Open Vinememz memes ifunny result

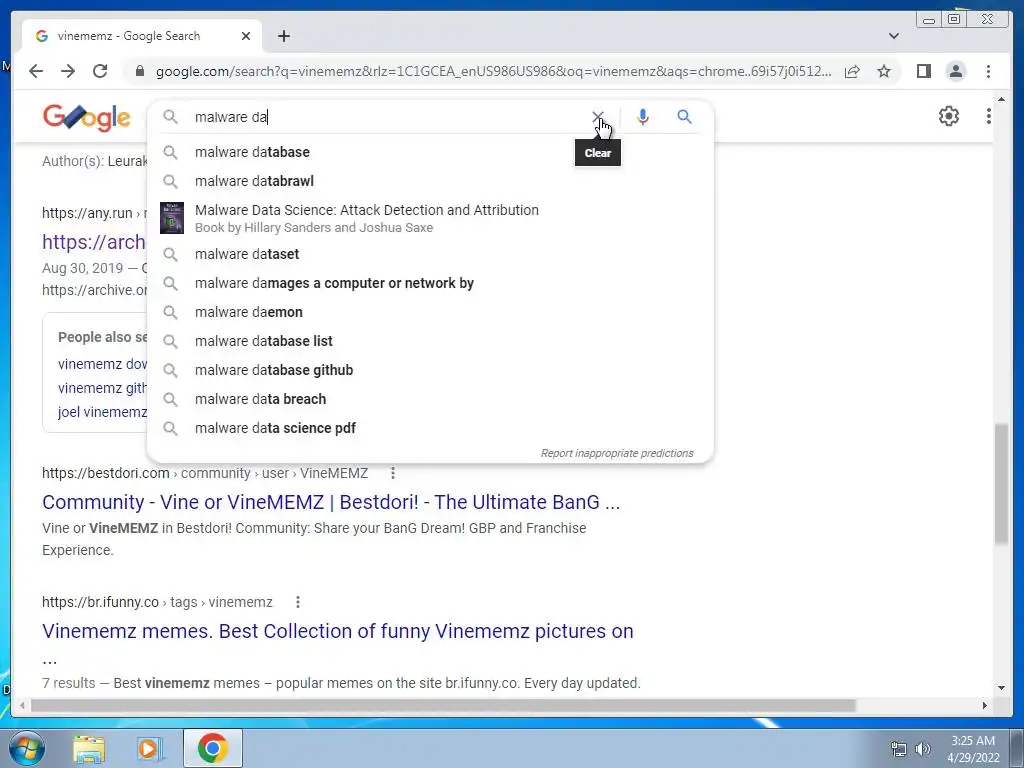coord(338,631)
